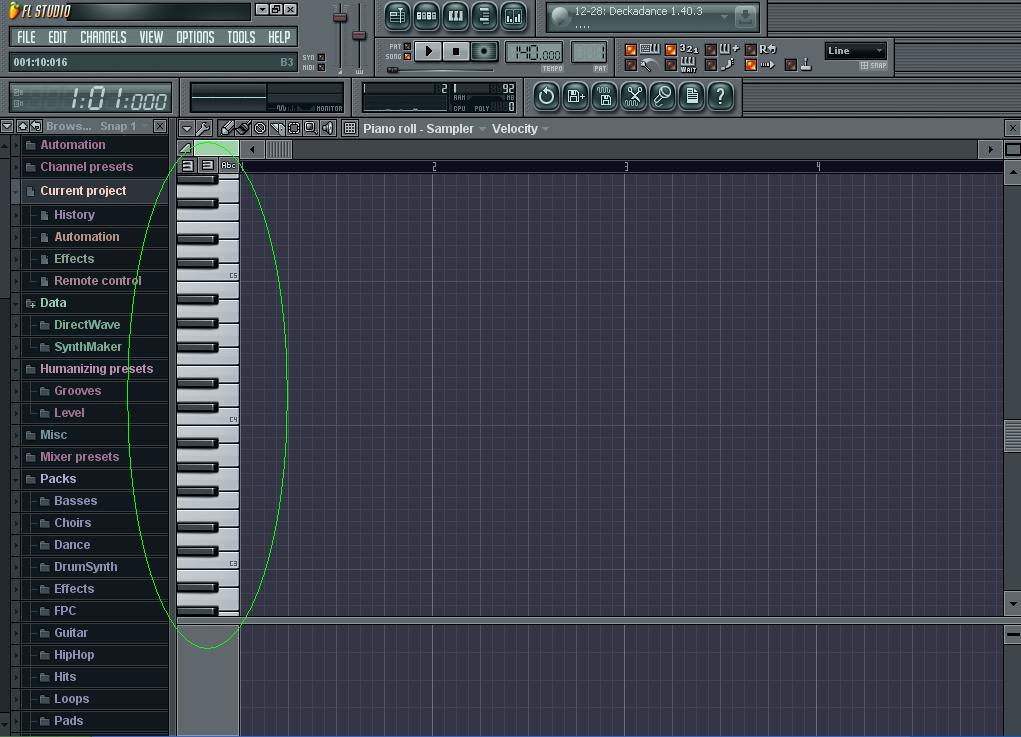Toggle Wait for input before recording
This screenshot has height=737, width=1021.
[671, 64]
